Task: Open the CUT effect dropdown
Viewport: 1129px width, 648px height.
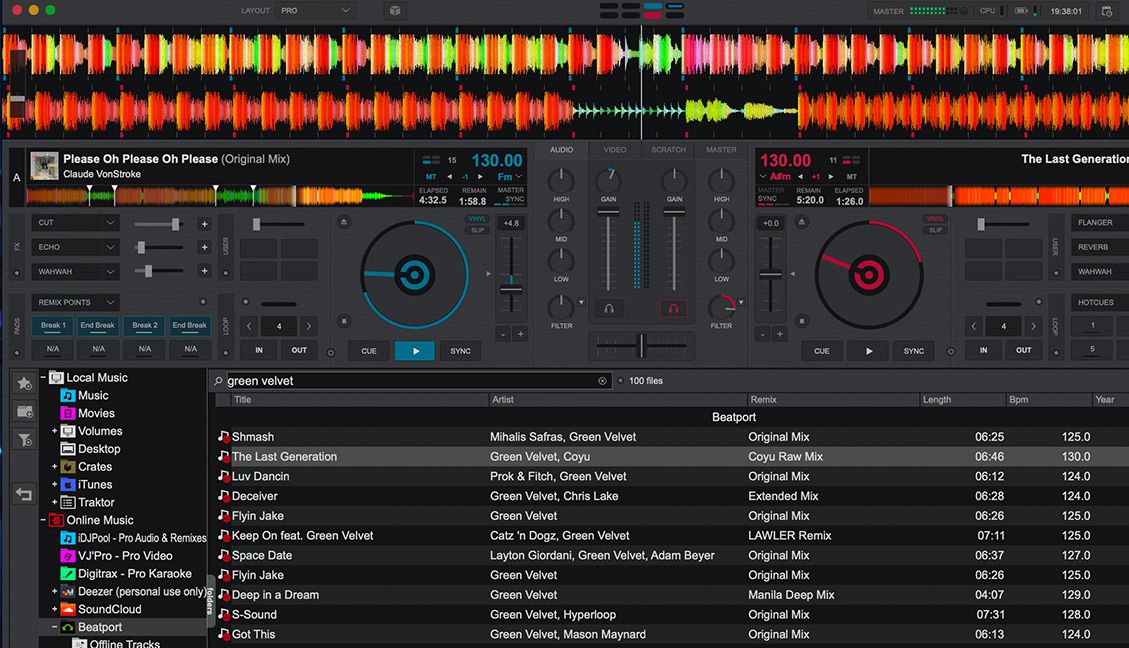Action: [x=76, y=223]
